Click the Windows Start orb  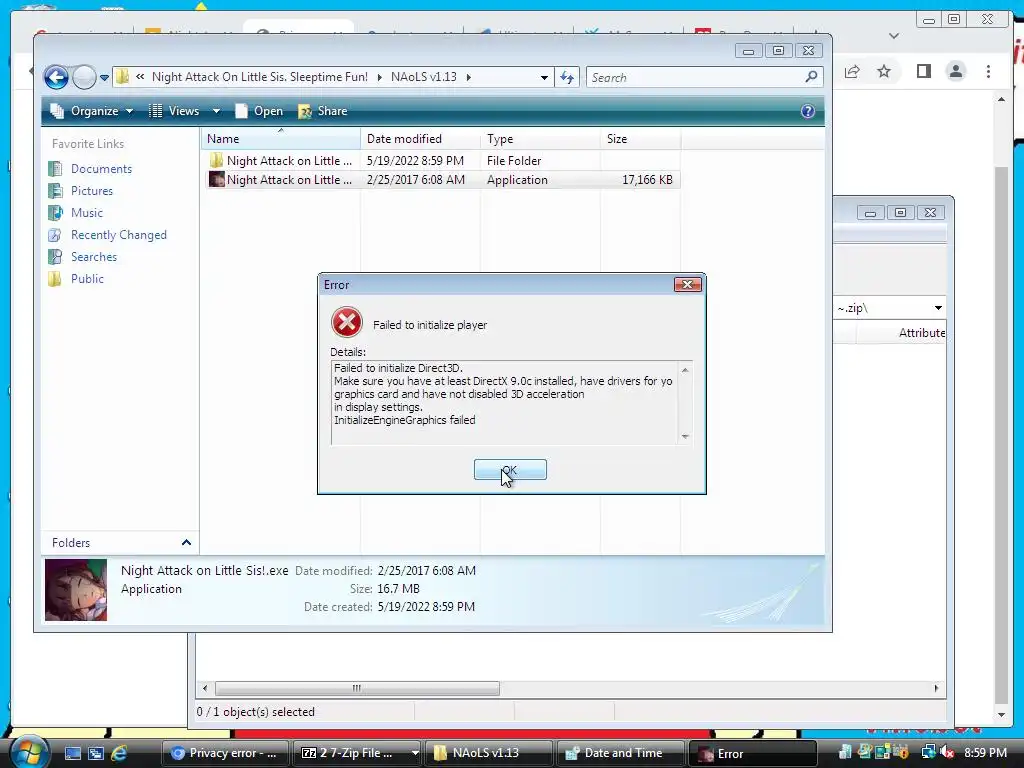pos(29,752)
